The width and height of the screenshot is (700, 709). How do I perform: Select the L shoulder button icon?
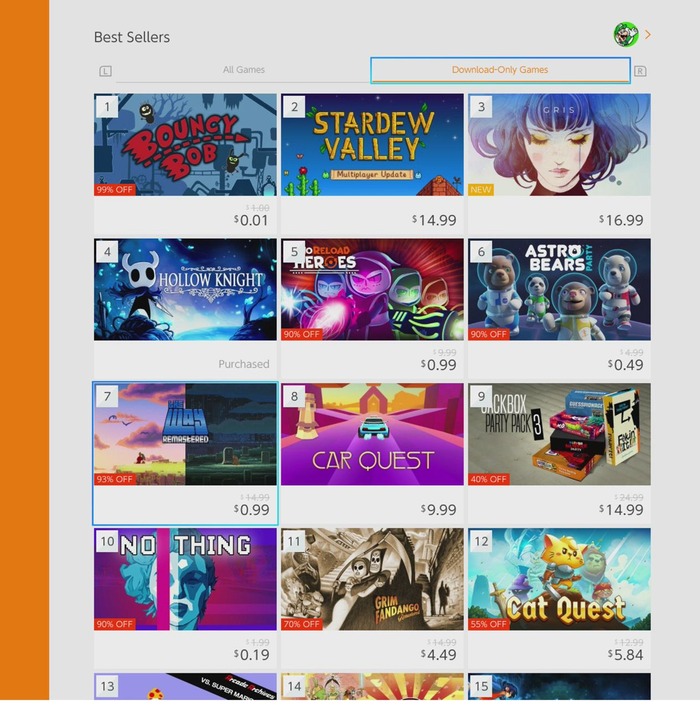pos(105,71)
